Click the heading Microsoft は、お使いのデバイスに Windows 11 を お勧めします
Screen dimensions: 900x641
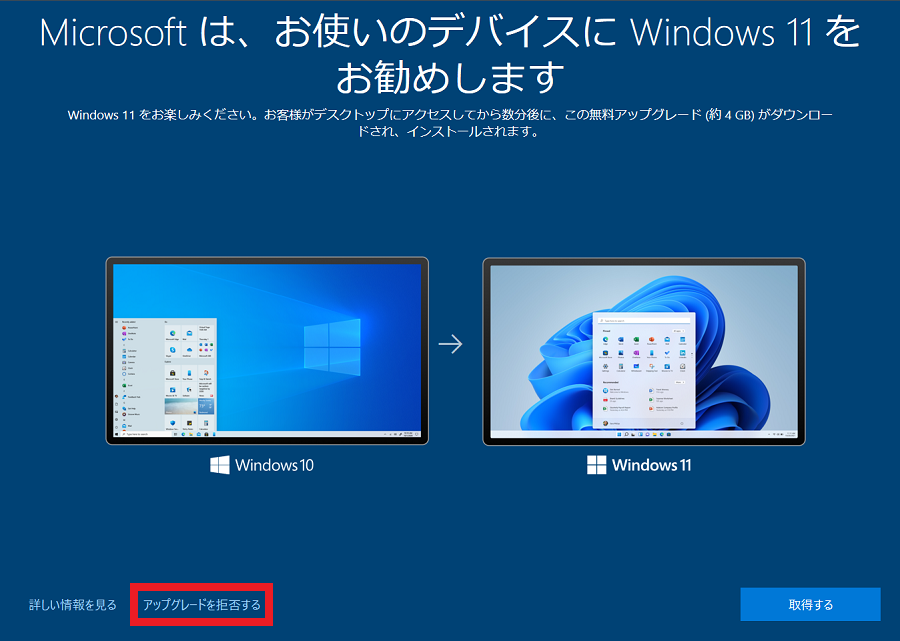[450, 55]
